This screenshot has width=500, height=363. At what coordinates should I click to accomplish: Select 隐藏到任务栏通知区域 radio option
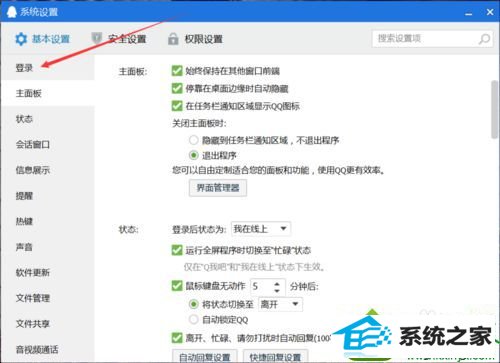point(194,140)
